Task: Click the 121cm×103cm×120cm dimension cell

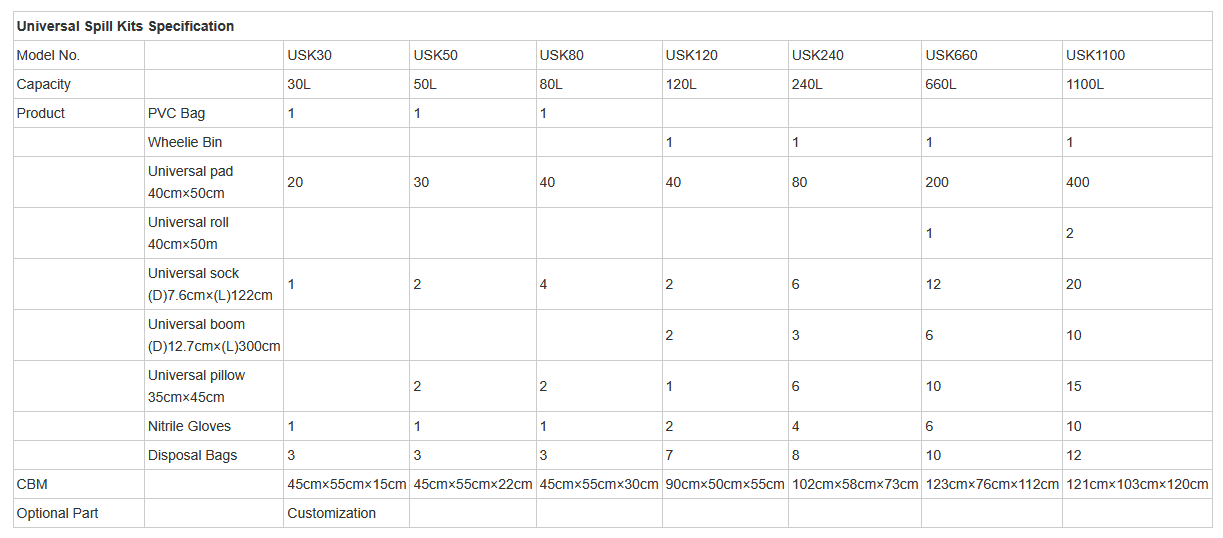Action: click(1137, 484)
